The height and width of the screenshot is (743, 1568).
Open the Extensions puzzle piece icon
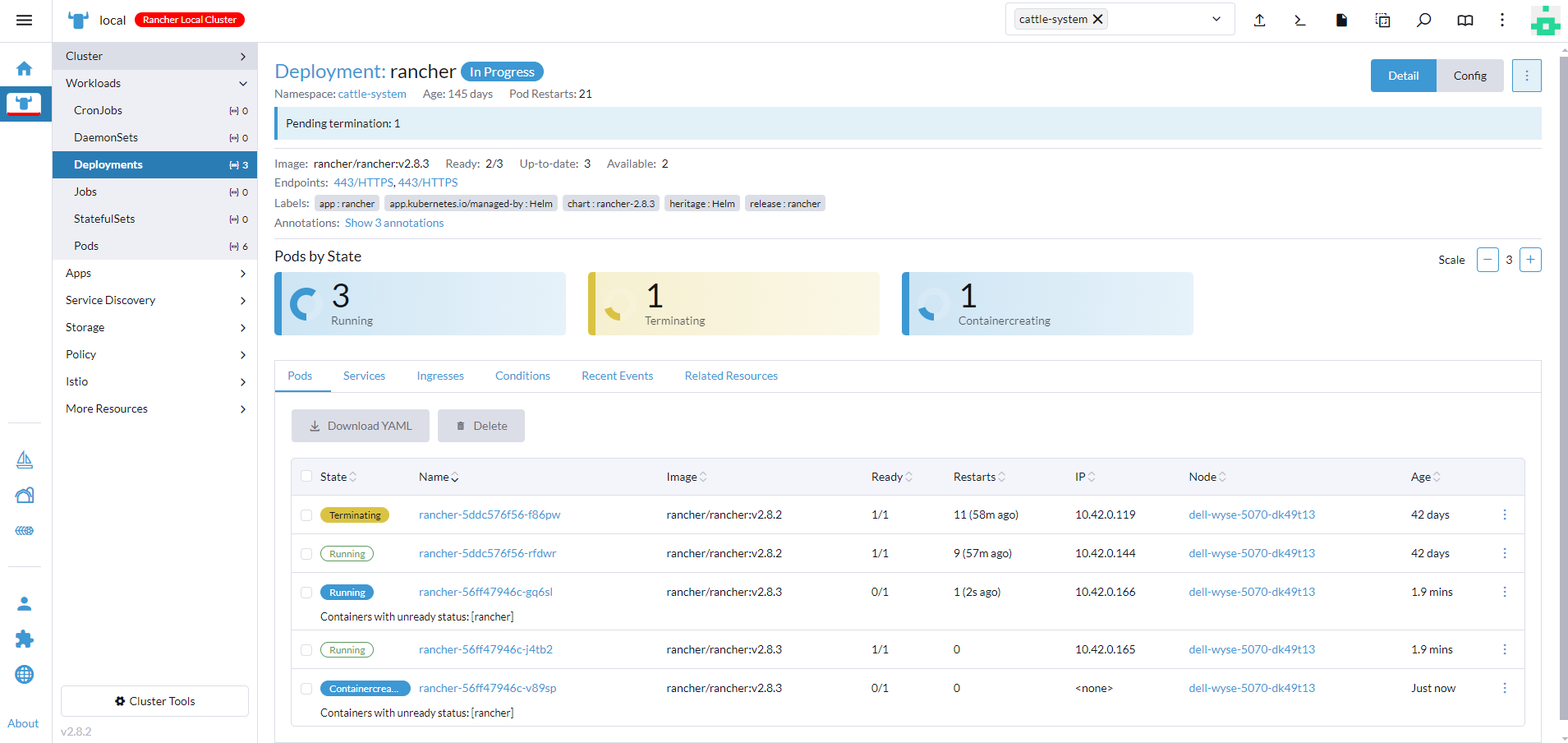click(x=25, y=639)
